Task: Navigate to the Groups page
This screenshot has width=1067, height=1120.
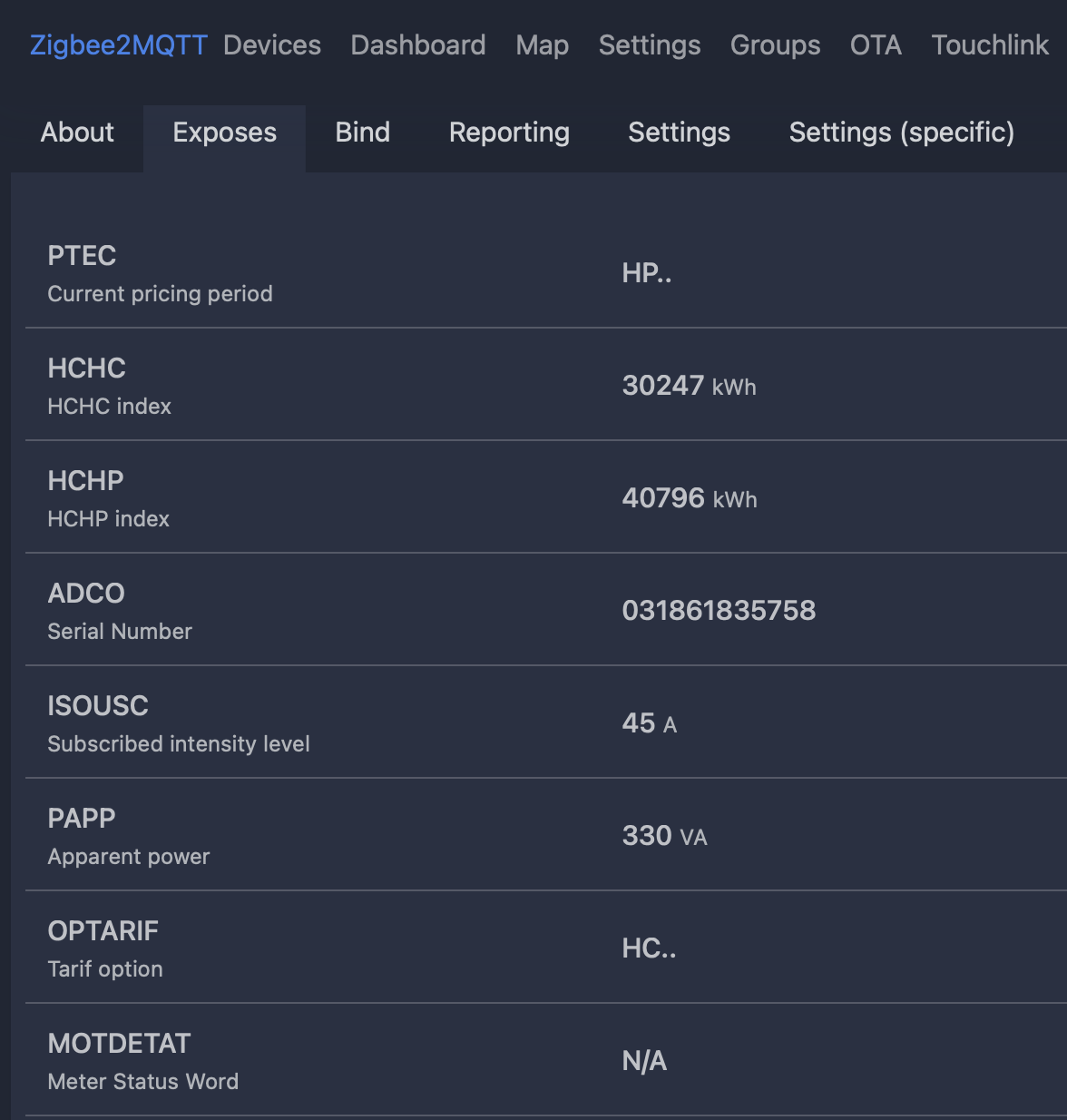Action: (x=776, y=45)
